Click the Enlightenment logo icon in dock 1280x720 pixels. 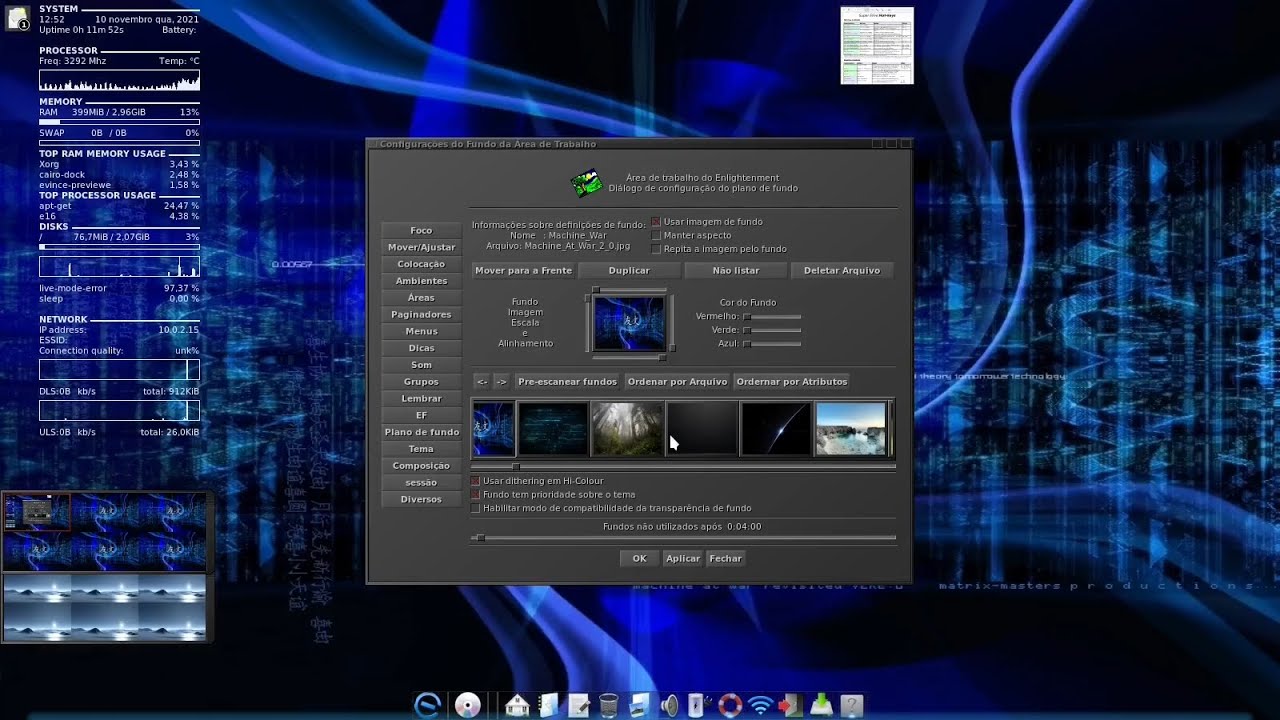point(428,705)
